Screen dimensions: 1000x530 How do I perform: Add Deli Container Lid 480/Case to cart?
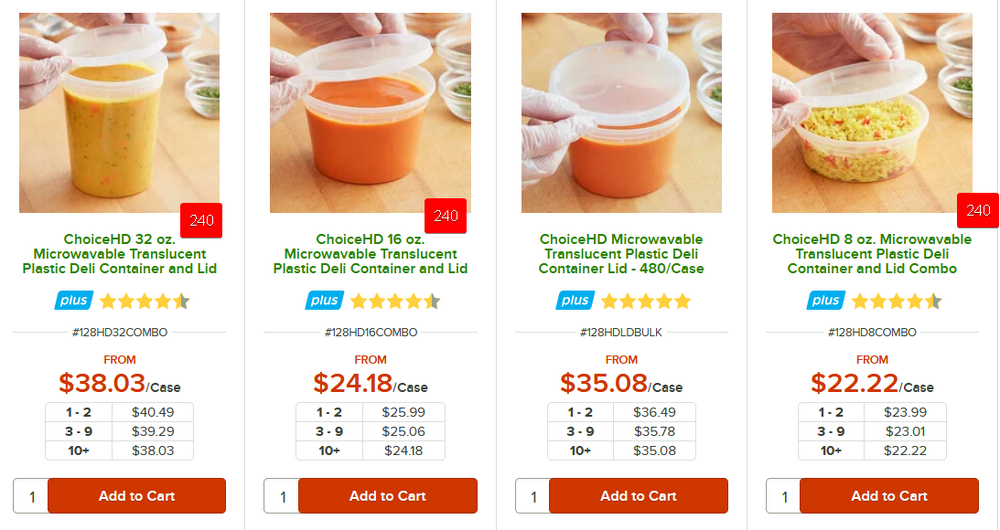coord(638,496)
